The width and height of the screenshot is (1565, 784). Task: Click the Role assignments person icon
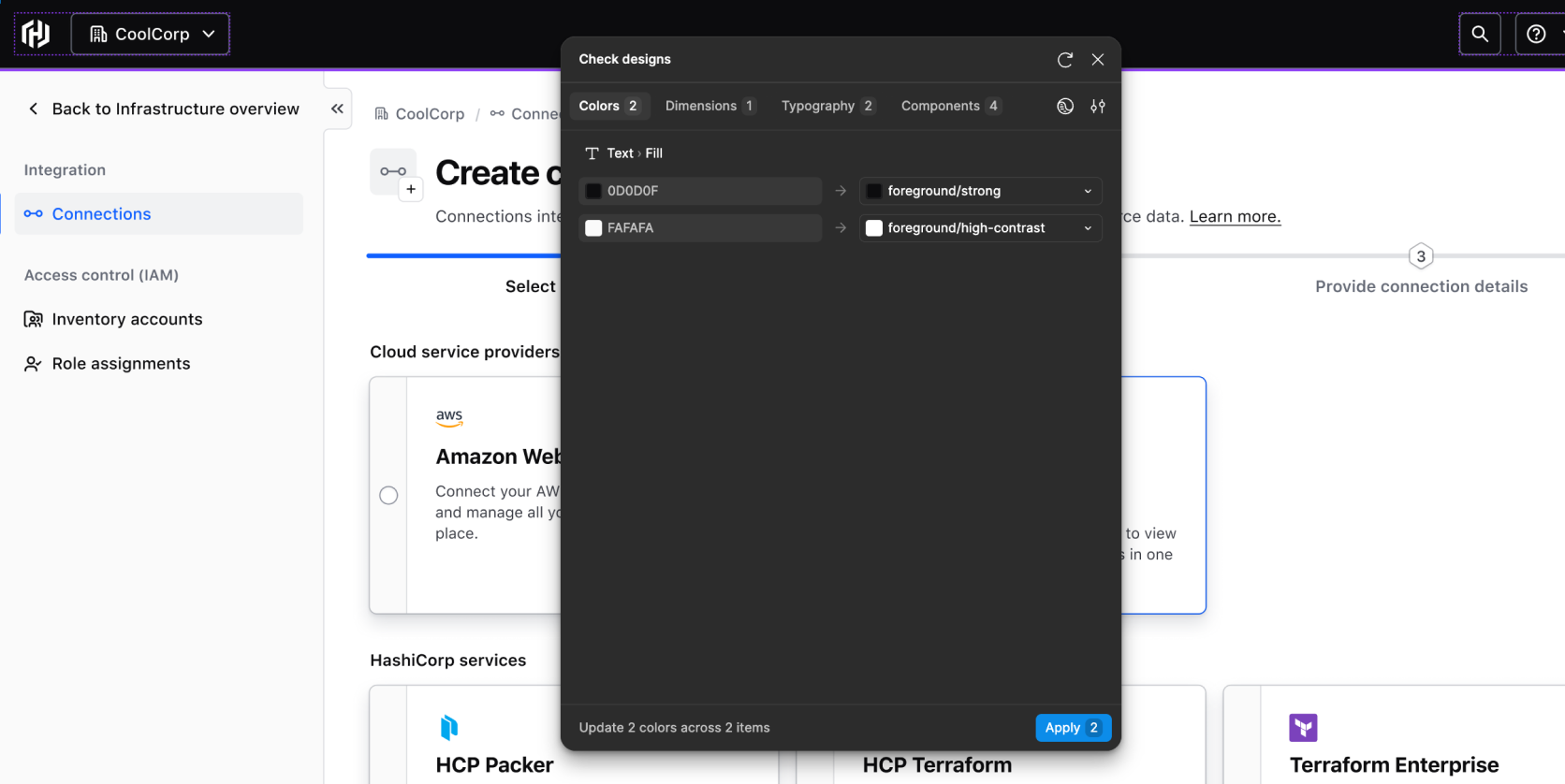[34, 364]
